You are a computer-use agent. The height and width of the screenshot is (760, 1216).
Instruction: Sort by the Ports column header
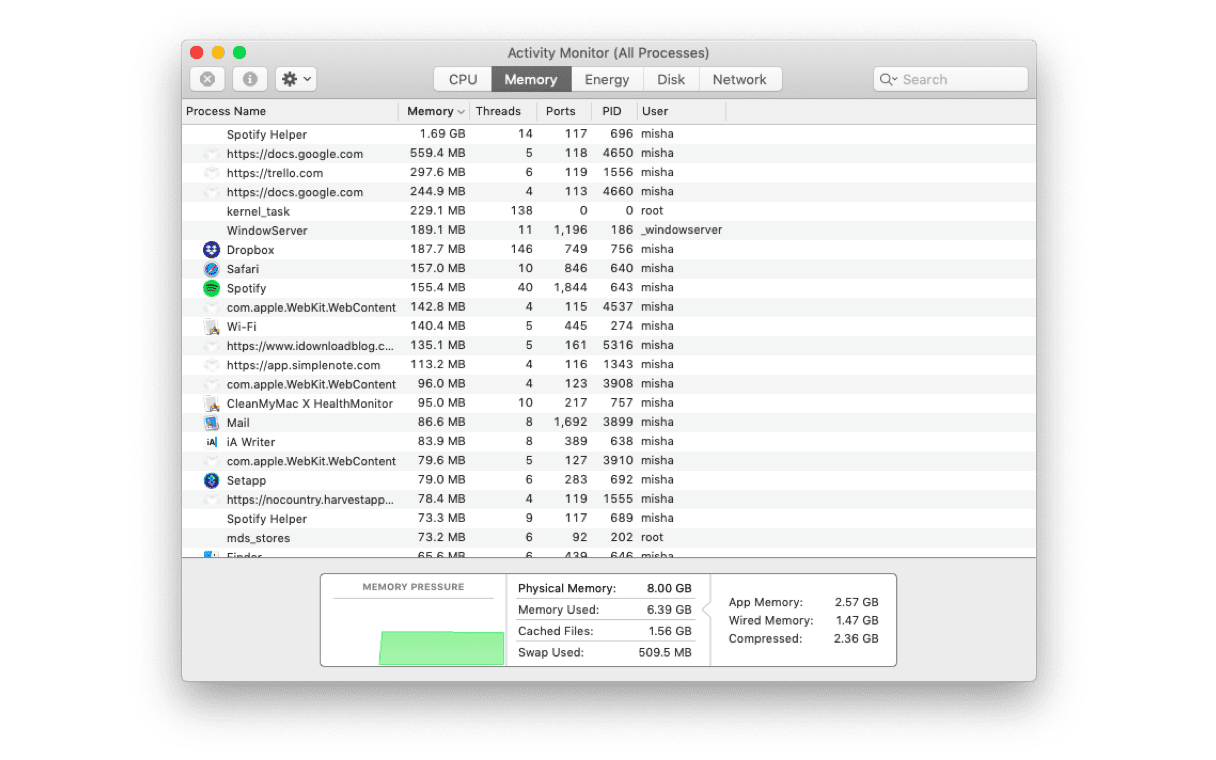coord(564,111)
